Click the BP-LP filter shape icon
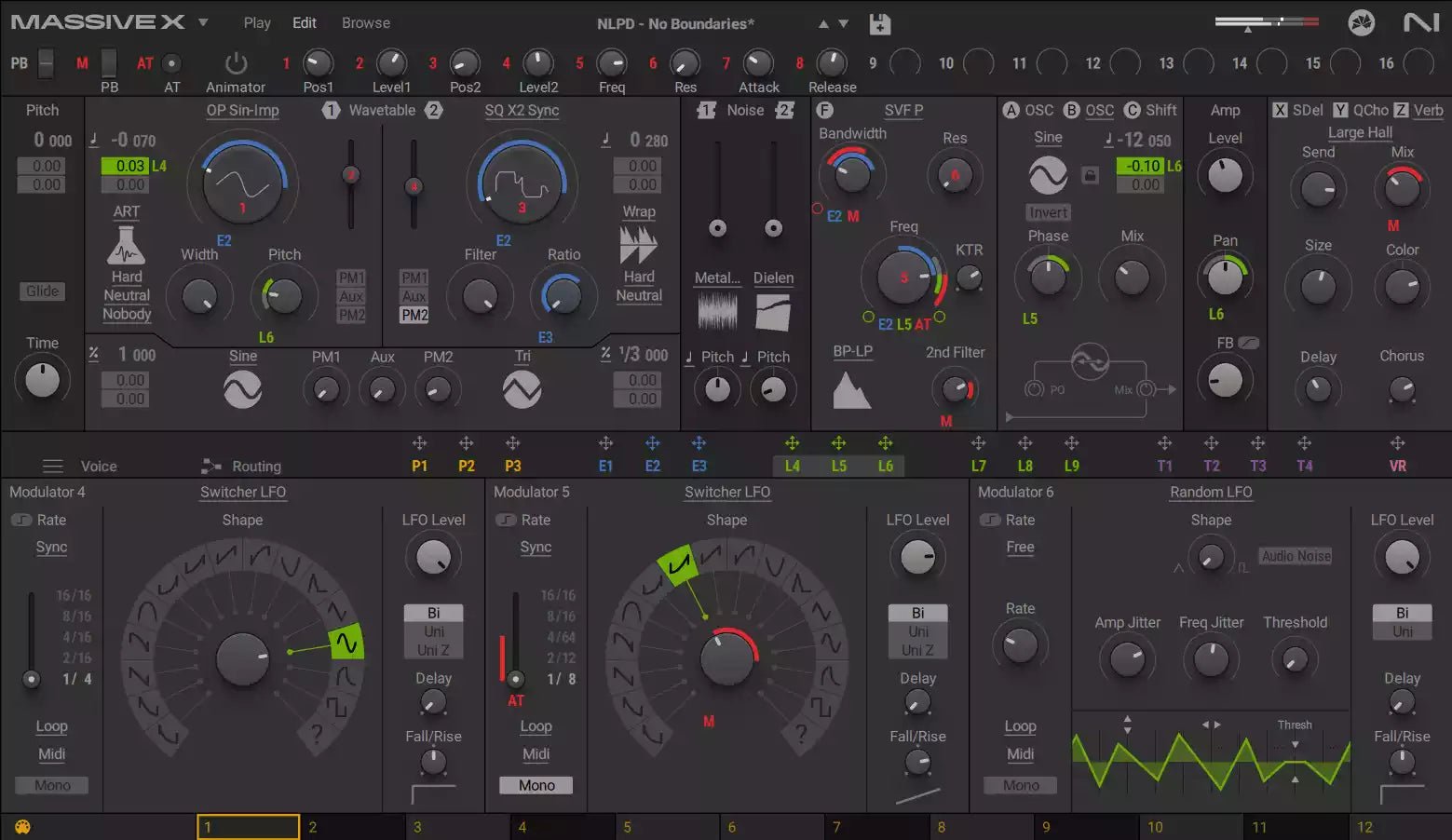The width and height of the screenshot is (1452, 840). click(x=850, y=391)
